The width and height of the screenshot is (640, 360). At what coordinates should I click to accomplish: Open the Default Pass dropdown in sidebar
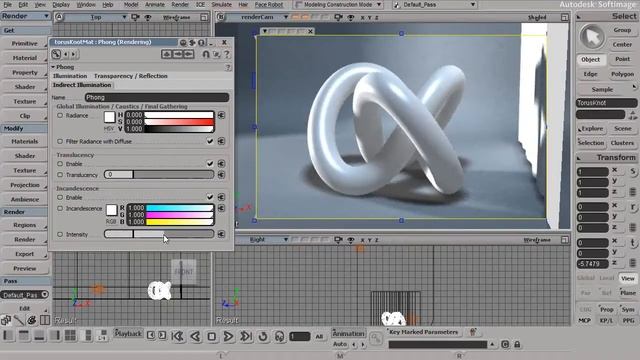[24, 295]
